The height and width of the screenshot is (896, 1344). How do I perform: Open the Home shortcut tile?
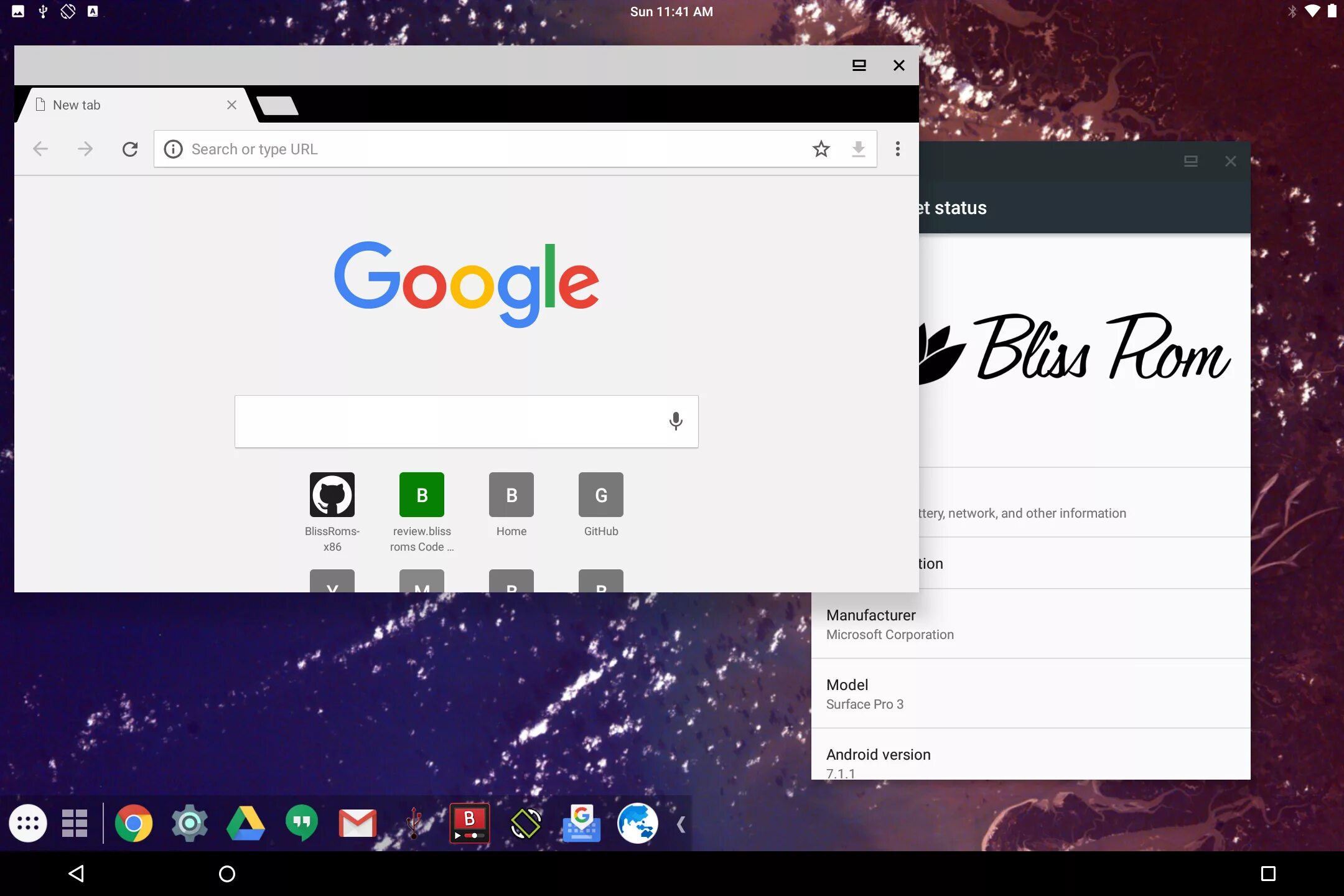pyautogui.click(x=511, y=505)
